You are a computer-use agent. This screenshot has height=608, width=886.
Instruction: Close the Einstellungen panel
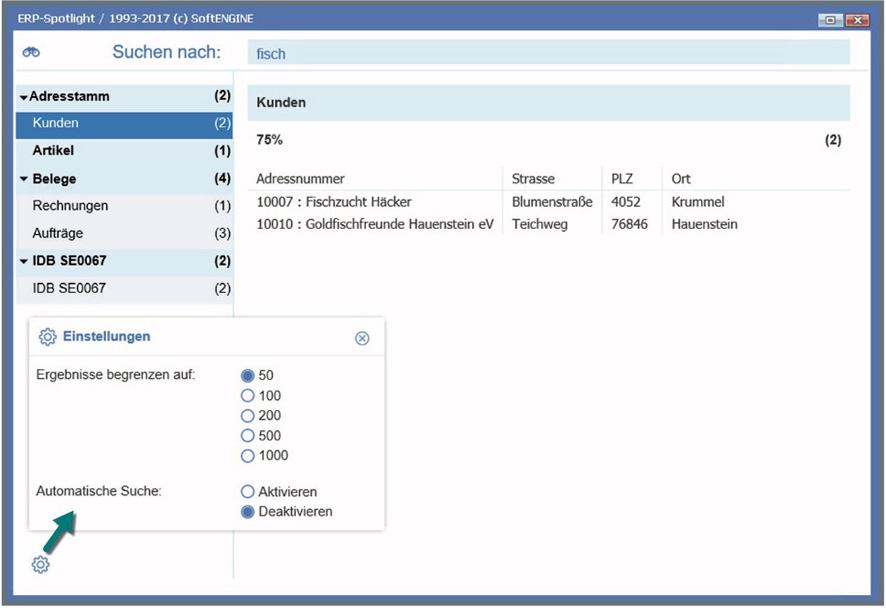coord(362,338)
